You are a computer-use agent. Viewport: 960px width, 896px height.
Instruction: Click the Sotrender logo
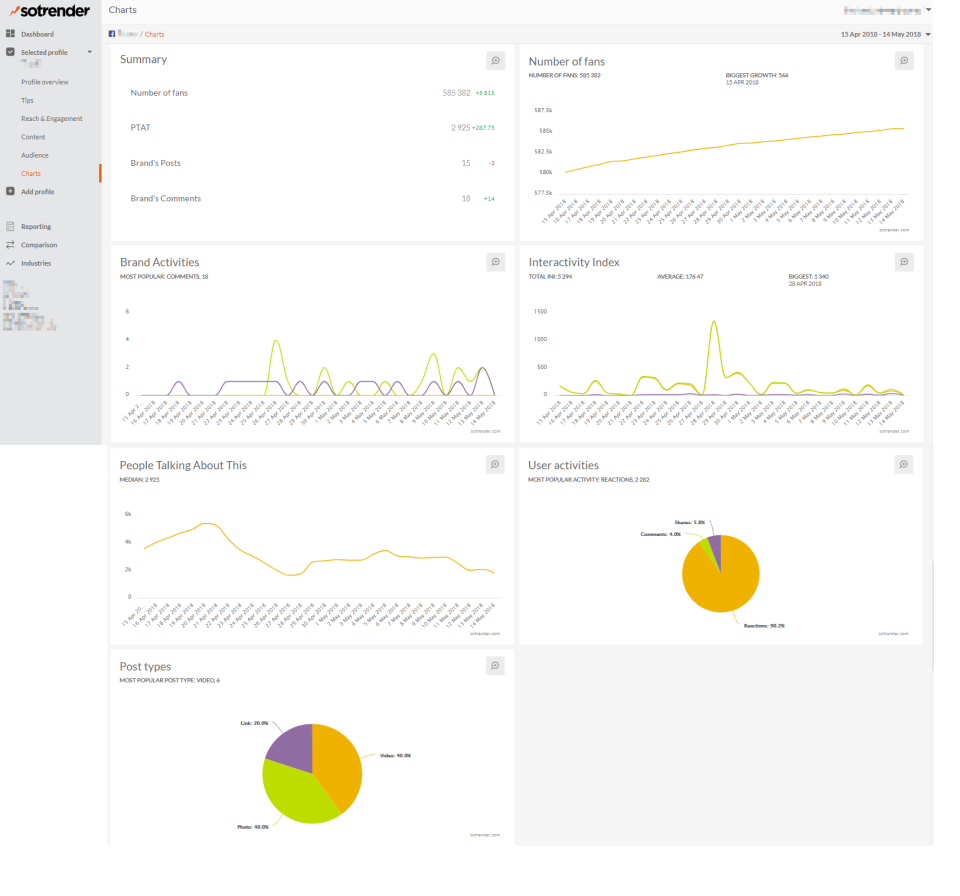pos(48,11)
